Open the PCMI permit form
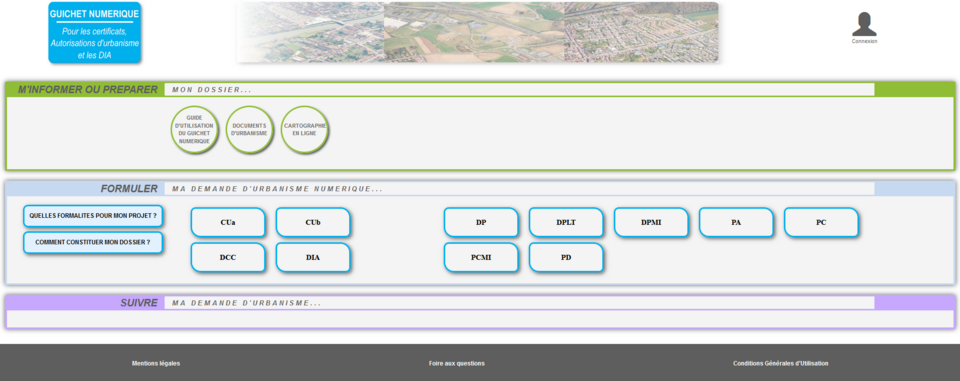960x381 pixels. [x=481, y=257]
